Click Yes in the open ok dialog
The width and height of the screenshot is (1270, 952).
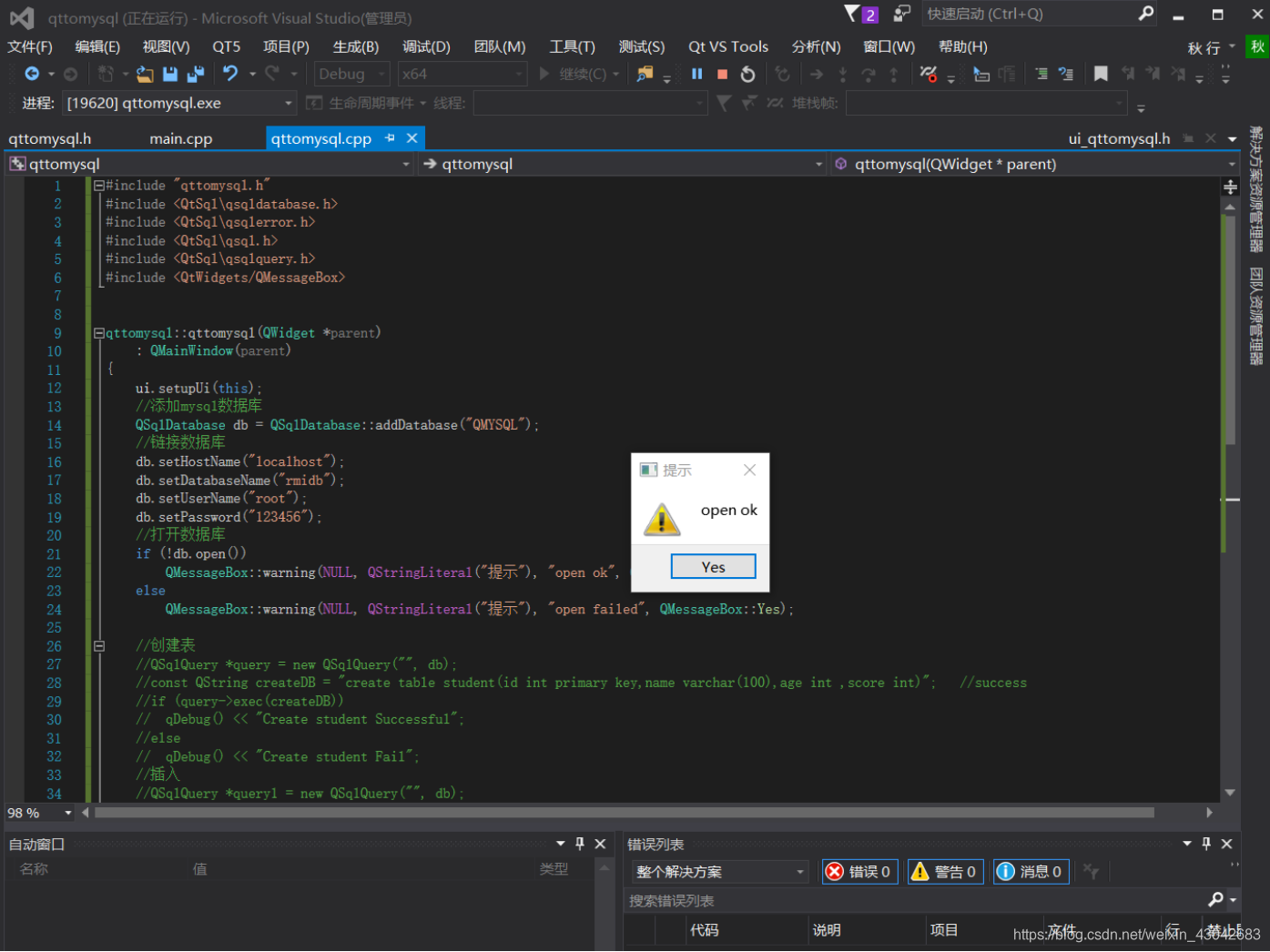[x=713, y=566]
